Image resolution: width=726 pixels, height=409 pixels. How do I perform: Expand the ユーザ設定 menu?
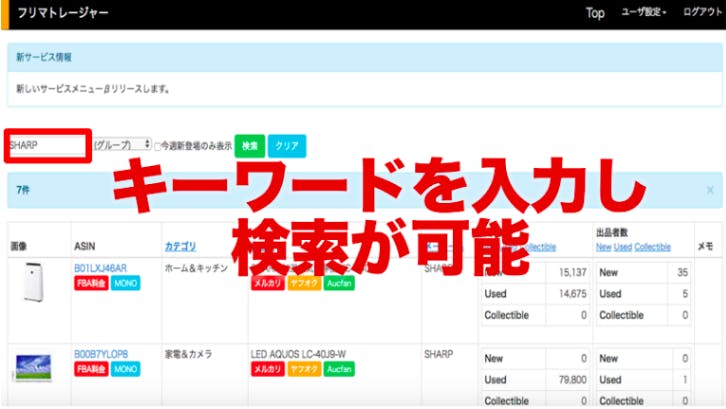point(644,13)
